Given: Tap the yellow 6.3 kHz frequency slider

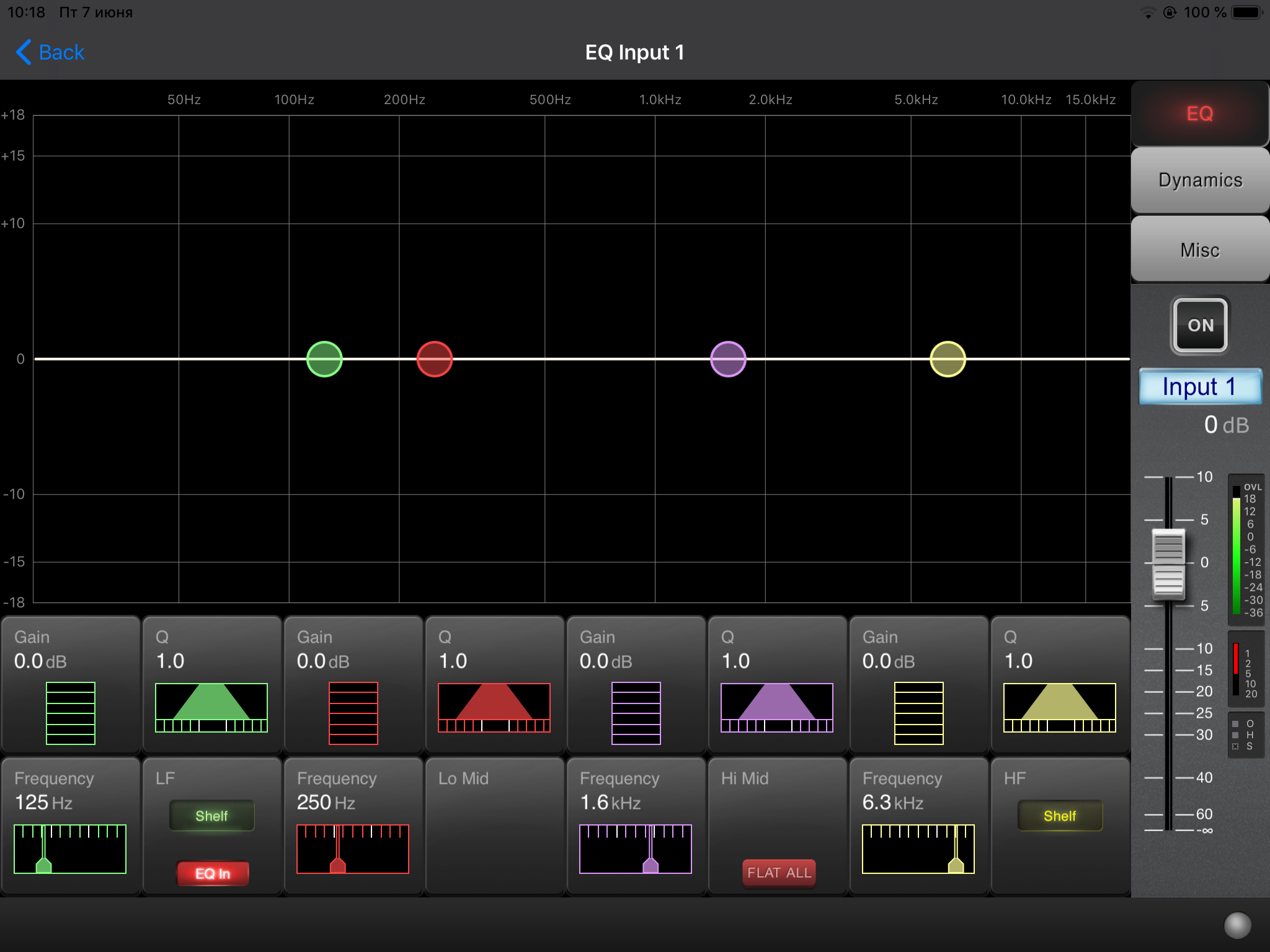Looking at the screenshot, I should pos(918,849).
